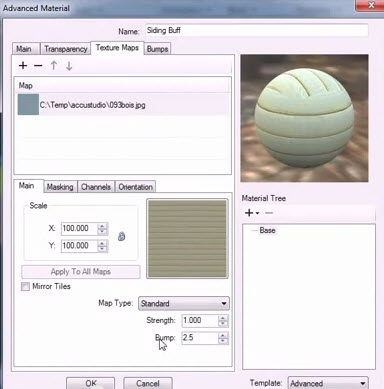Select the C:\Temp\accustudio\093bois.jpg map row

(x=123, y=105)
